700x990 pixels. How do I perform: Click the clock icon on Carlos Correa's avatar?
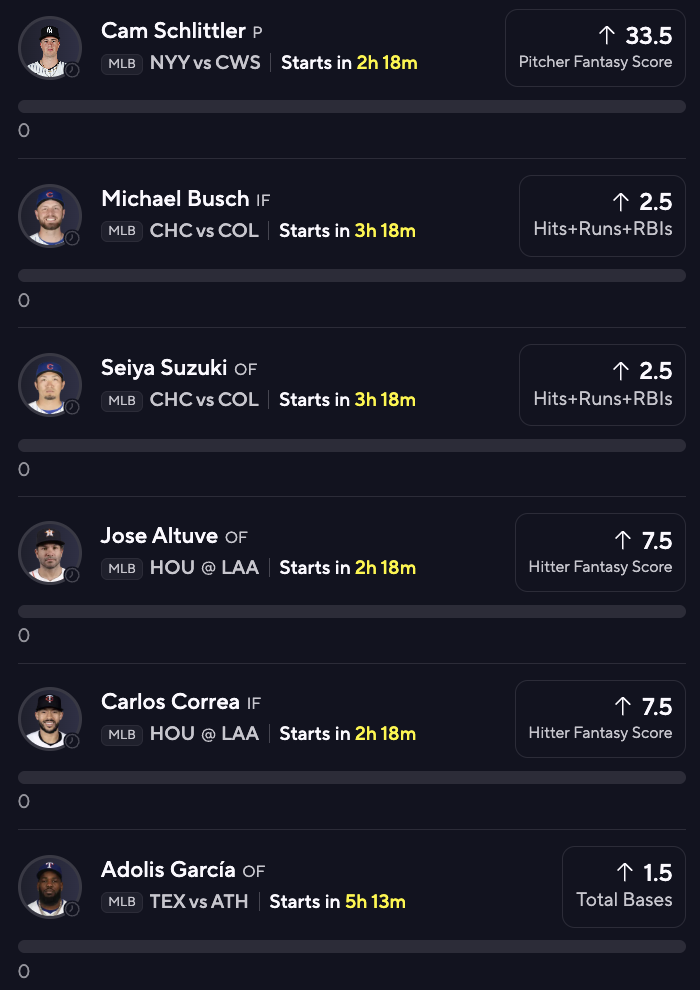pos(72,741)
